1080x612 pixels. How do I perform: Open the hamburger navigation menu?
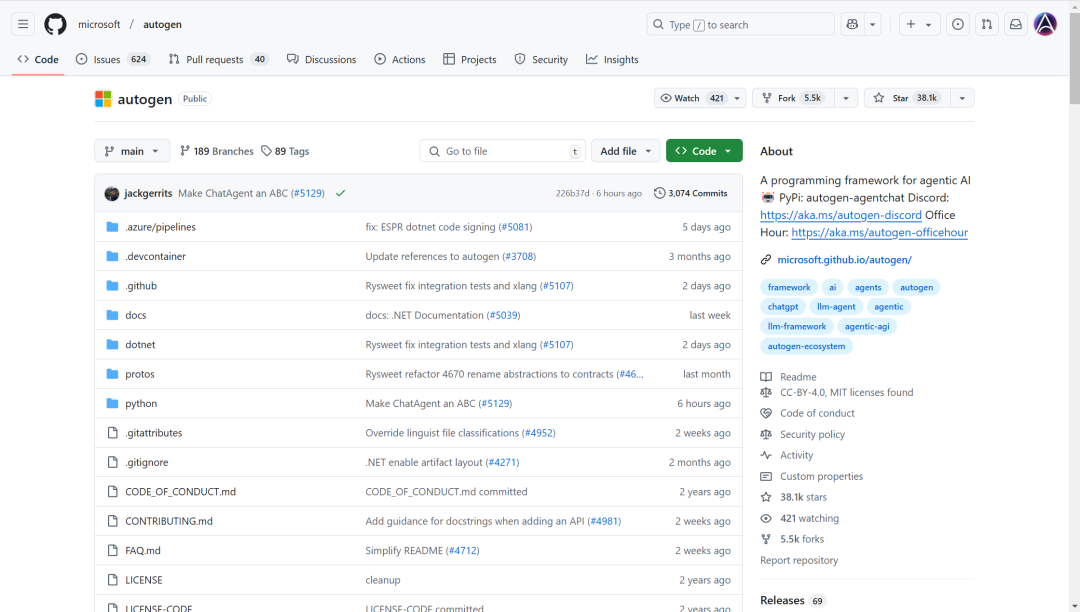(x=23, y=24)
